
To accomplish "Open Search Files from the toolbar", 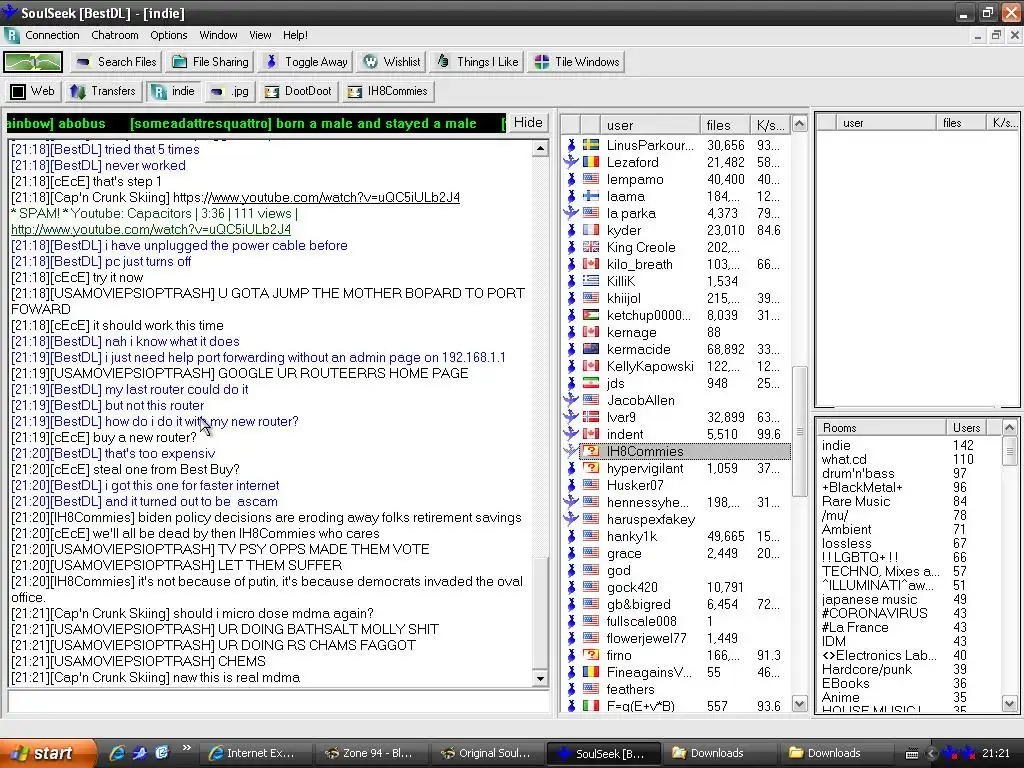I will pyautogui.click(x=116, y=62).
